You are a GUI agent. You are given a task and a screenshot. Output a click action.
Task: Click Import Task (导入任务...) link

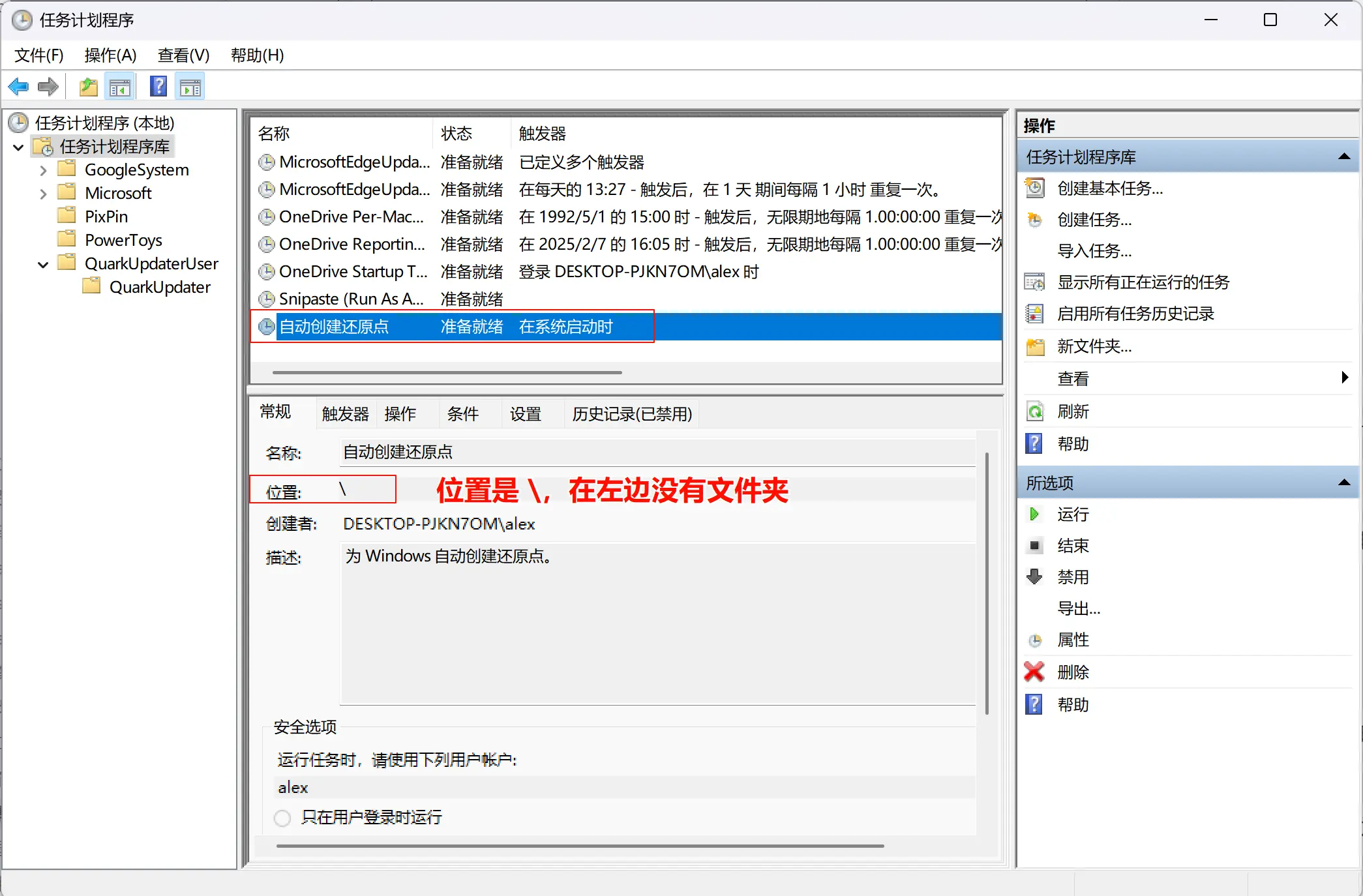(1094, 251)
